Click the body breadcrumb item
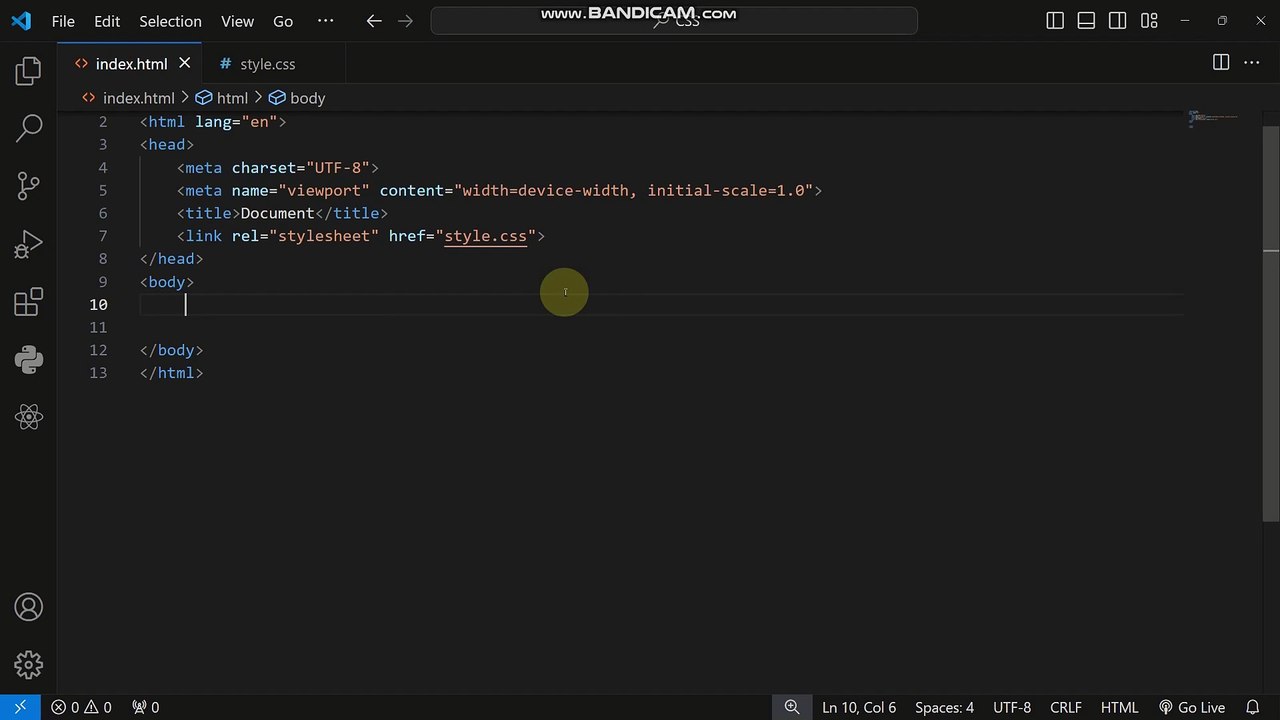1280x720 pixels. [x=297, y=98]
